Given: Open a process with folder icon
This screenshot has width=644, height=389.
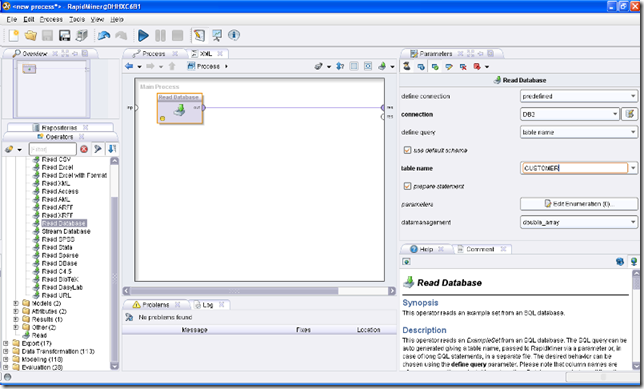Looking at the screenshot, I should [30, 36].
